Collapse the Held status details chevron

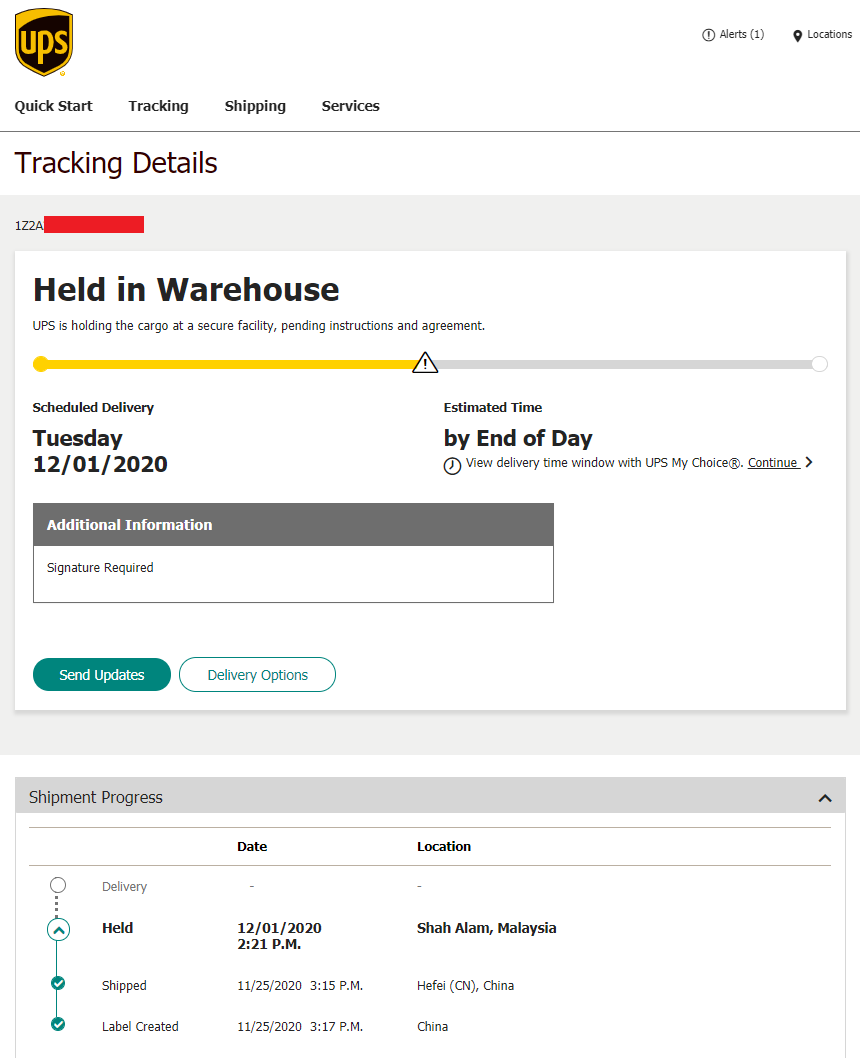[x=58, y=930]
